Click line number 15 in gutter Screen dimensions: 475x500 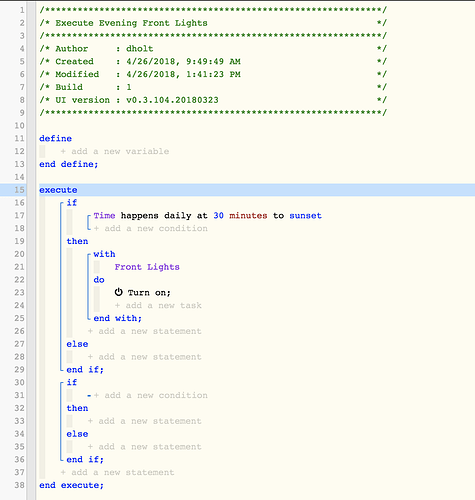coord(20,190)
